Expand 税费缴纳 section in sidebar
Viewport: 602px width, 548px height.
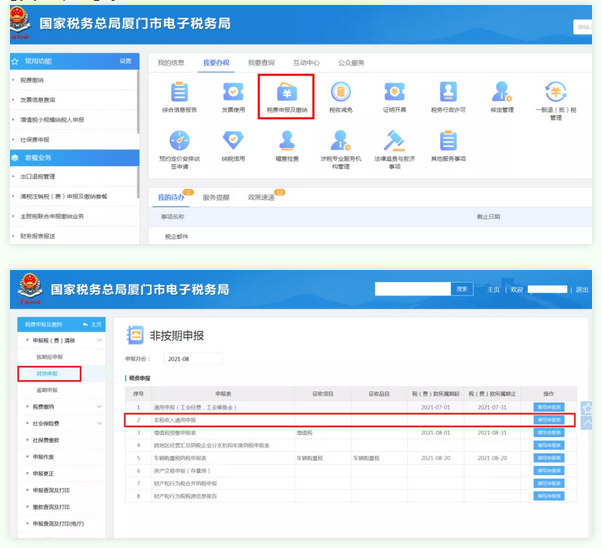pos(62,407)
